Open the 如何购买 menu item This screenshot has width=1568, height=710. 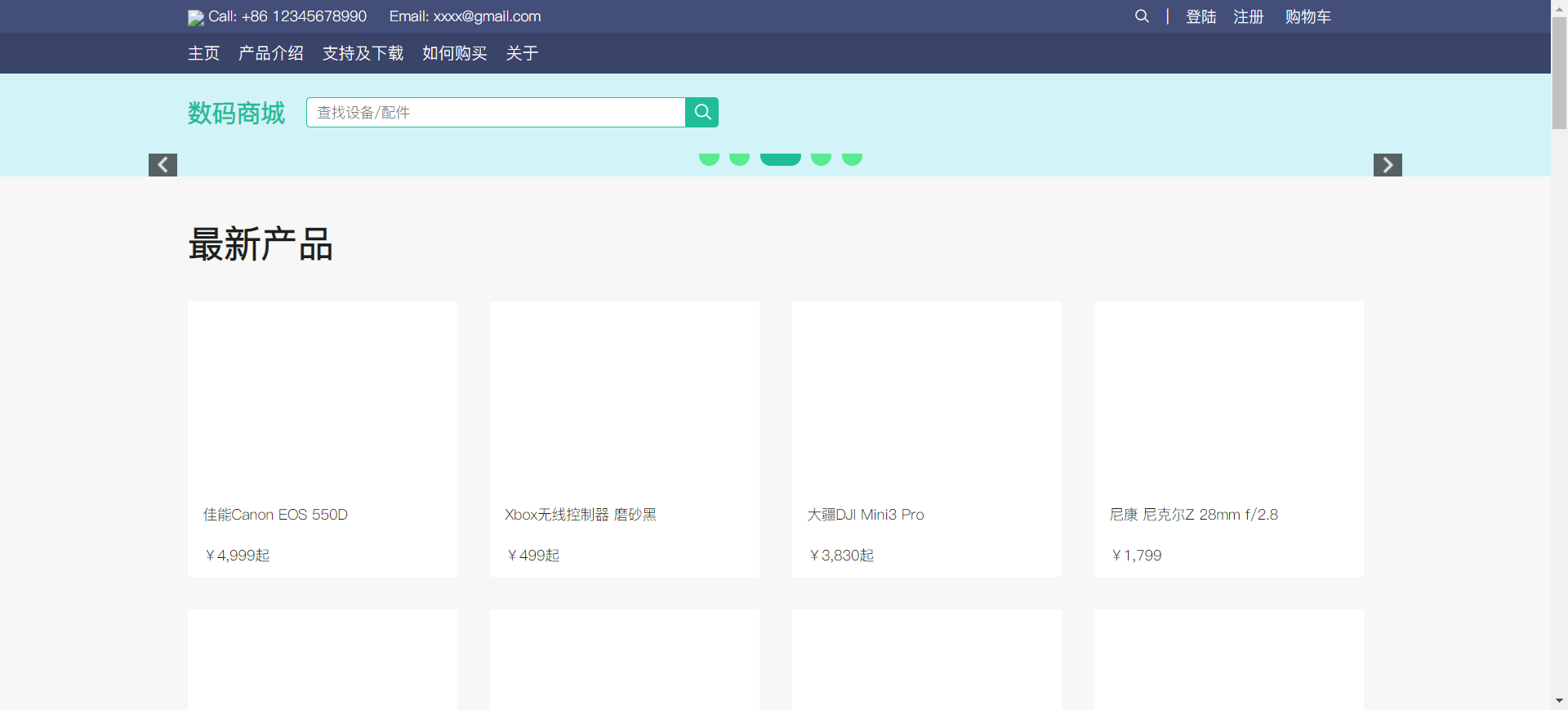[455, 53]
